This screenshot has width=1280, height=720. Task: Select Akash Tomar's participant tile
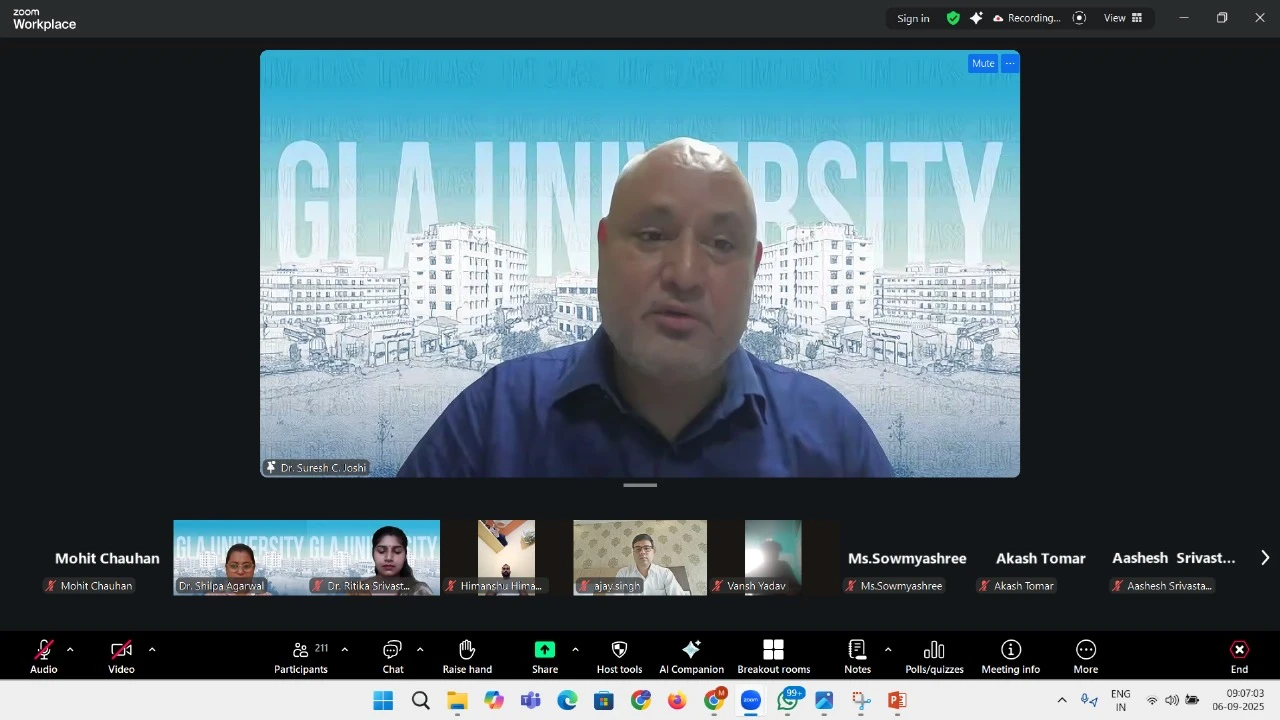coord(1040,558)
